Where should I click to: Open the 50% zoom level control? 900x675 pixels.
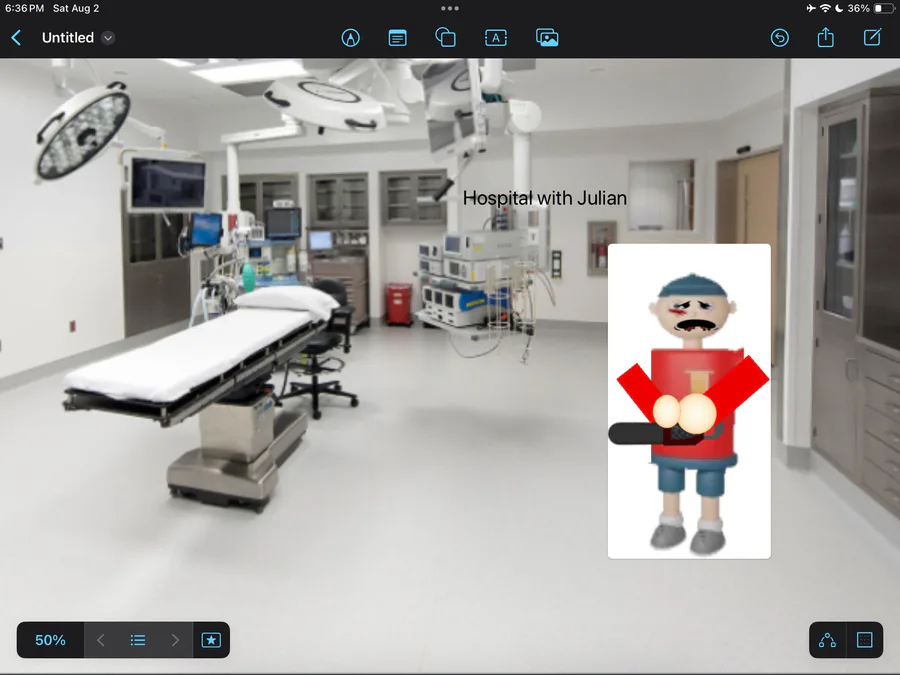click(51, 640)
